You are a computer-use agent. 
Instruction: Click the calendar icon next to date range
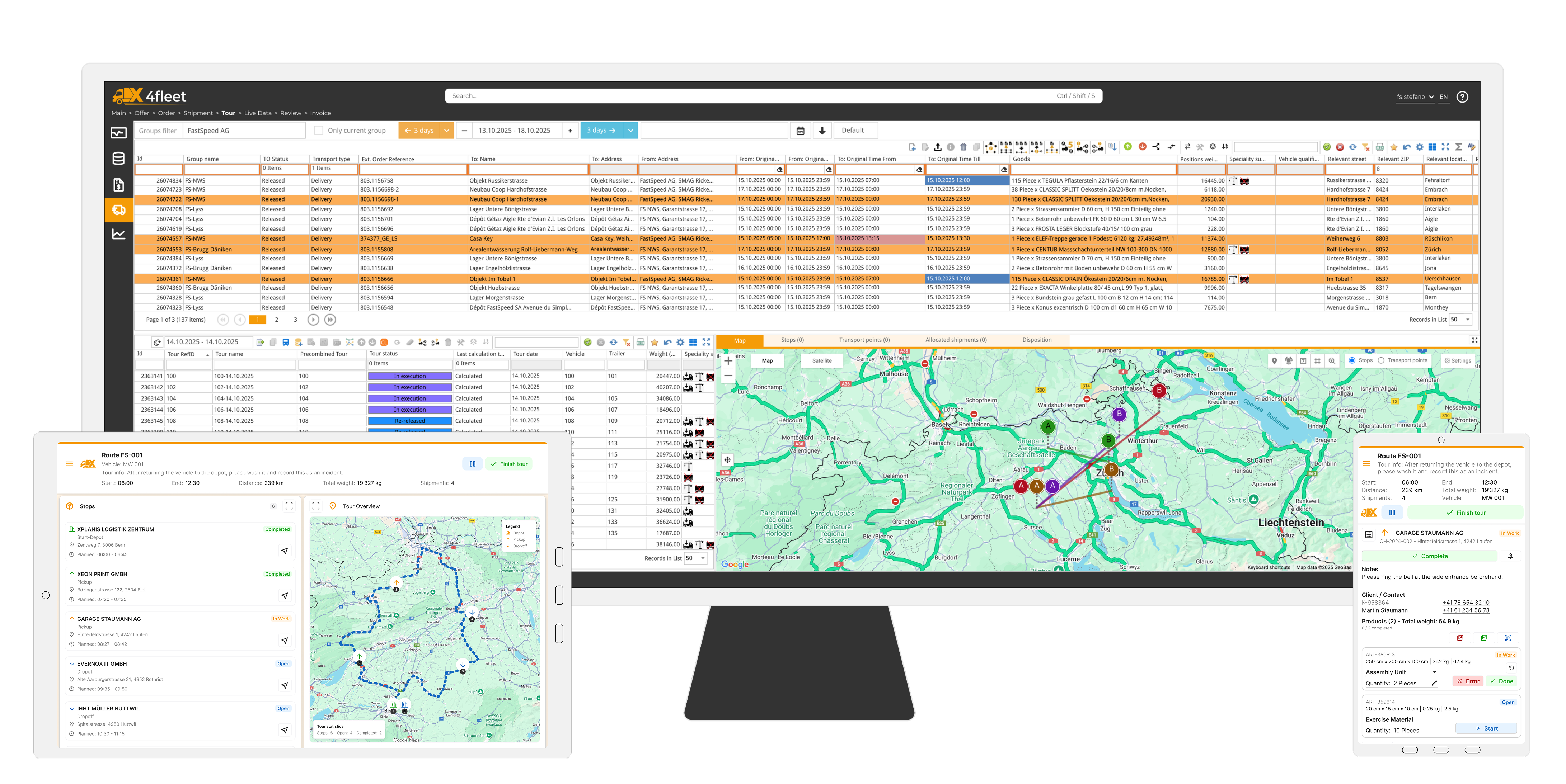(x=801, y=131)
